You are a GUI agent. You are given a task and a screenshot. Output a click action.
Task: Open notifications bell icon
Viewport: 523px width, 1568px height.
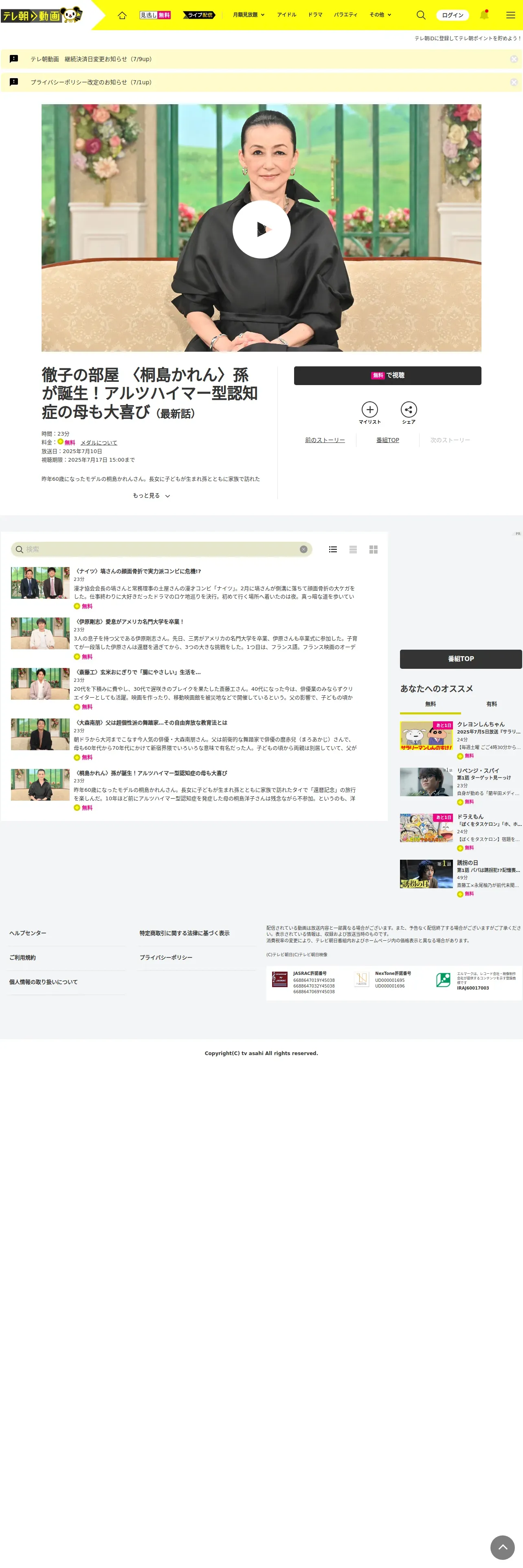(485, 15)
